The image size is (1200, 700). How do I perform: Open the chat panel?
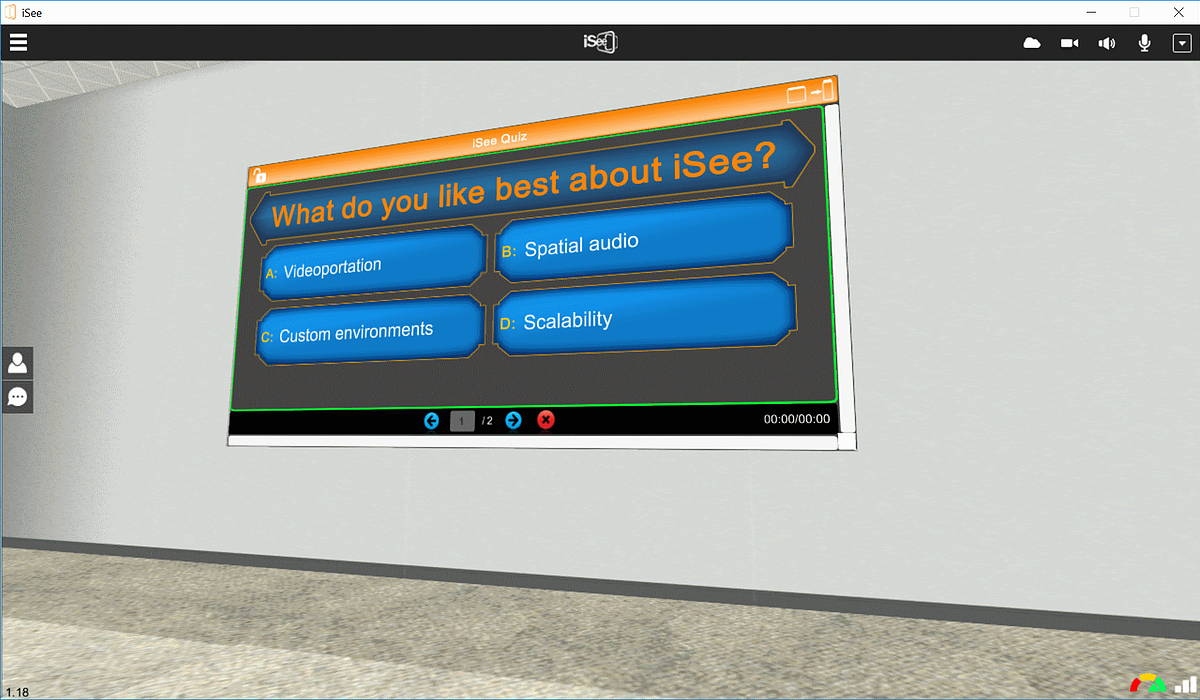pos(17,396)
